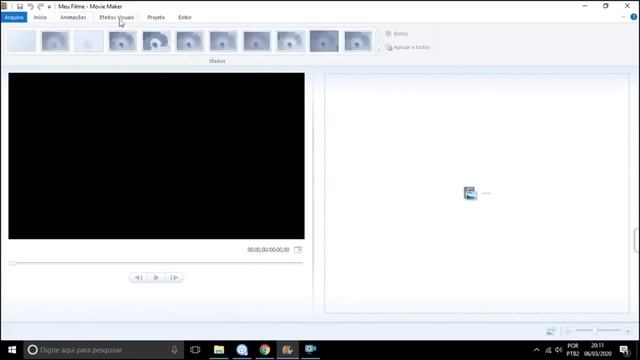The width and height of the screenshot is (640, 360).
Task: Adjust the timeline zoom slider
Action: click(x=595, y=330)
